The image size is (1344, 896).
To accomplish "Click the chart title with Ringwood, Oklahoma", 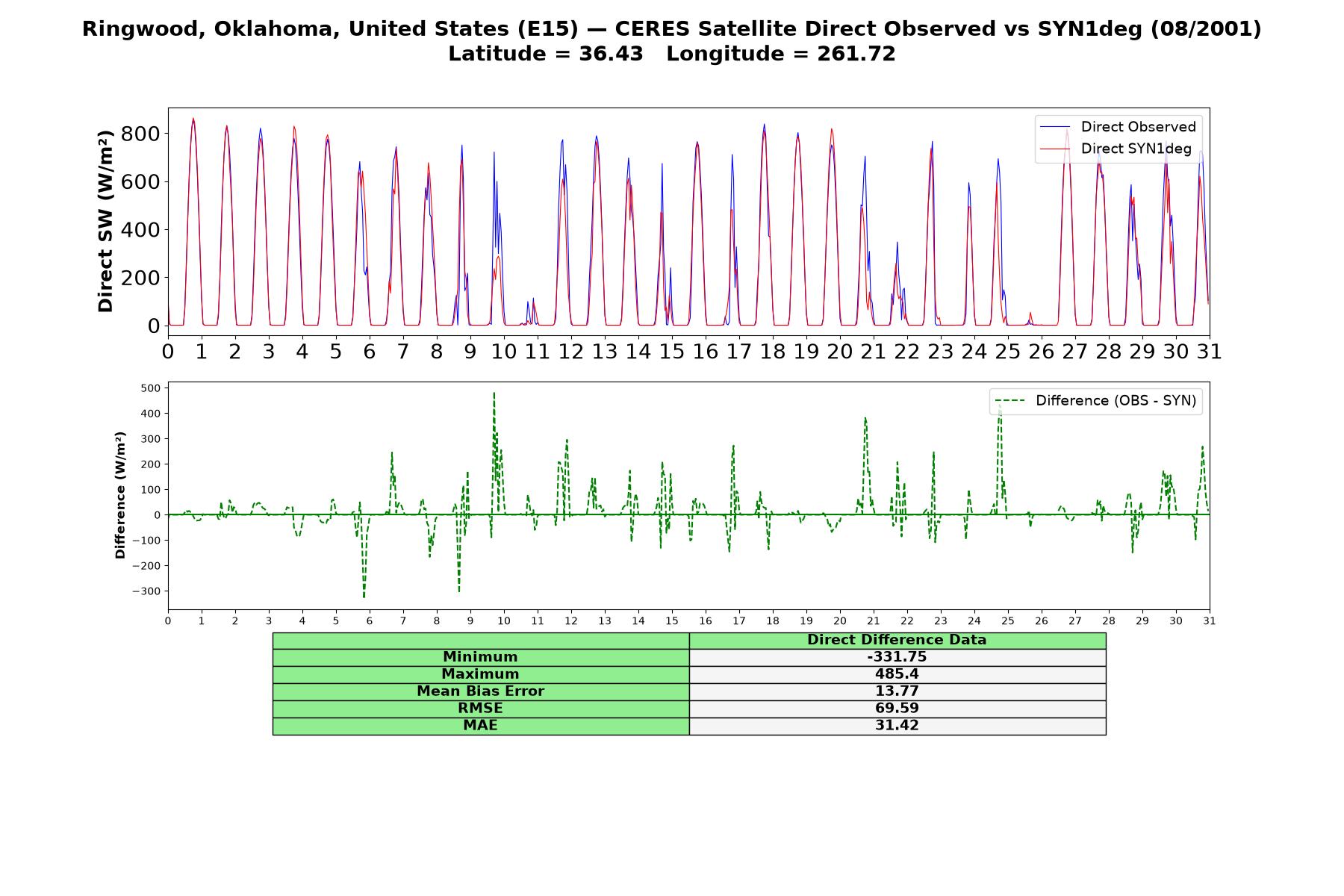I will click(671, 29).
